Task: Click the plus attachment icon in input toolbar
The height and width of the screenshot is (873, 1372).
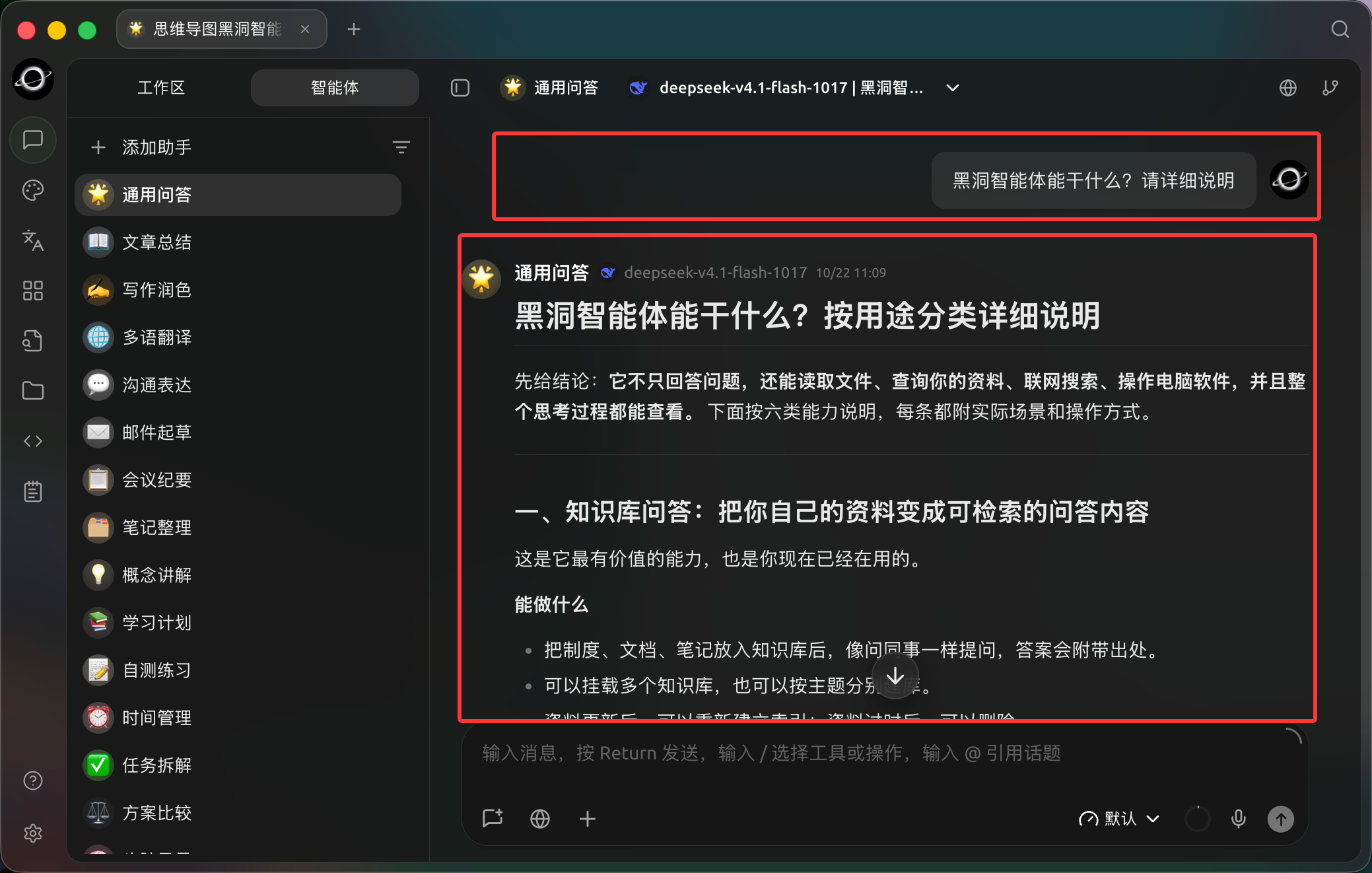Action: 588,819
